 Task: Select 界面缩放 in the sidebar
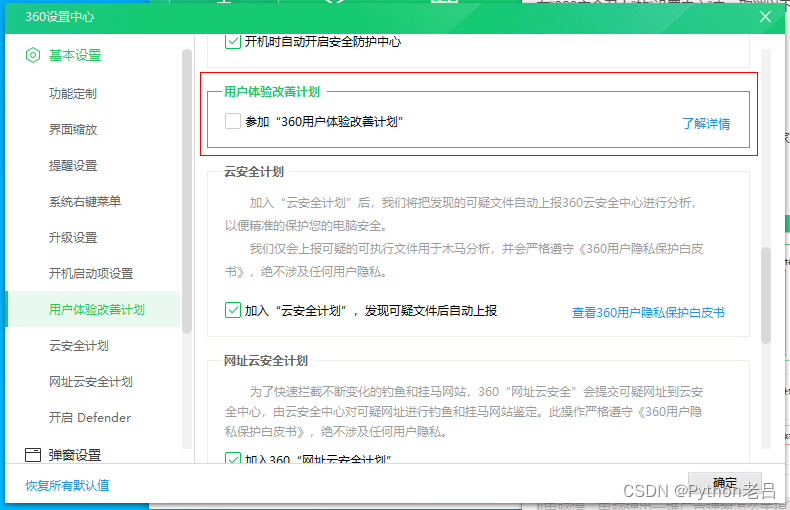point(73,130)
